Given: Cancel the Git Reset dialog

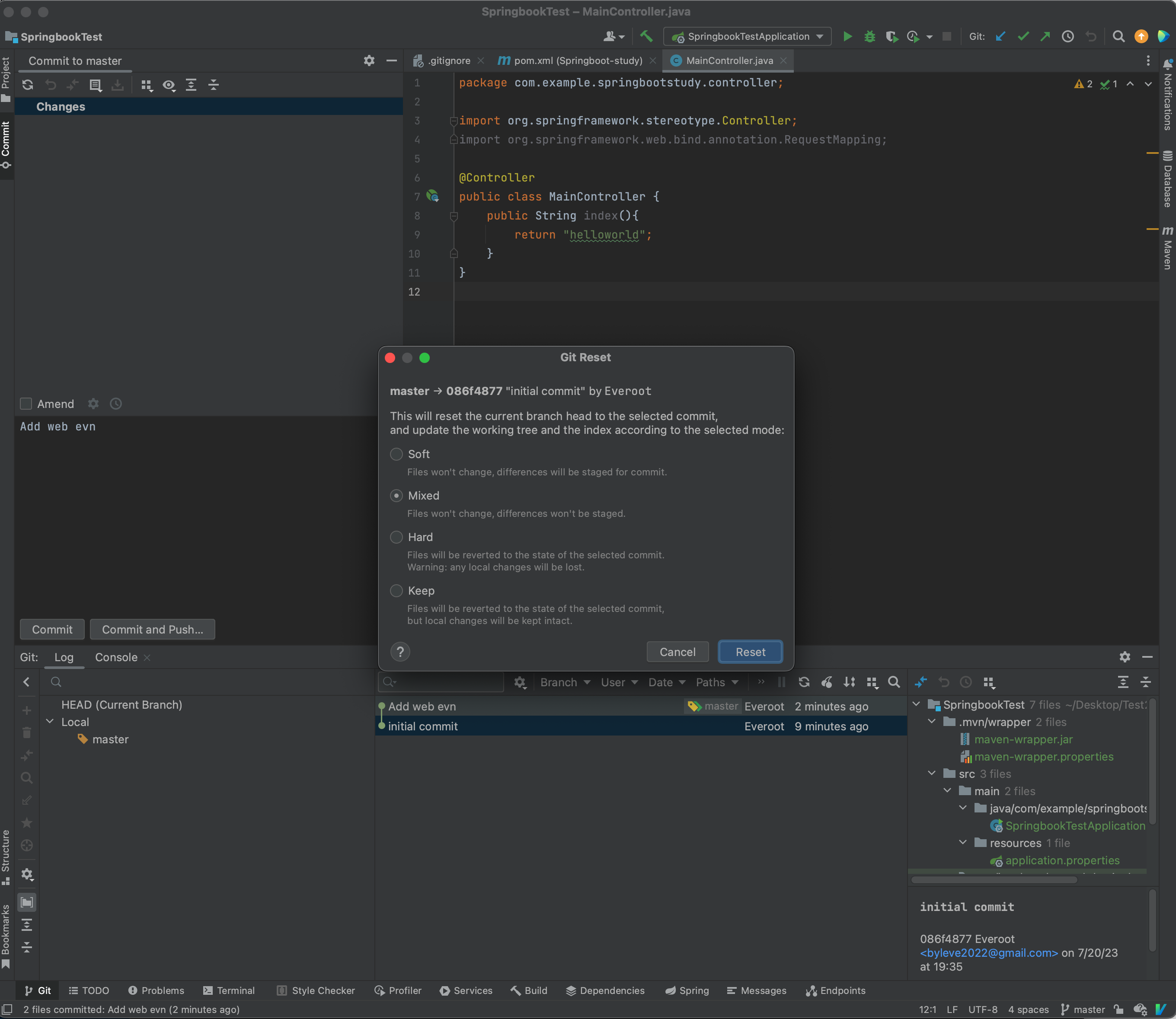Looking at the screenshot, I should [x=677, y=652].
